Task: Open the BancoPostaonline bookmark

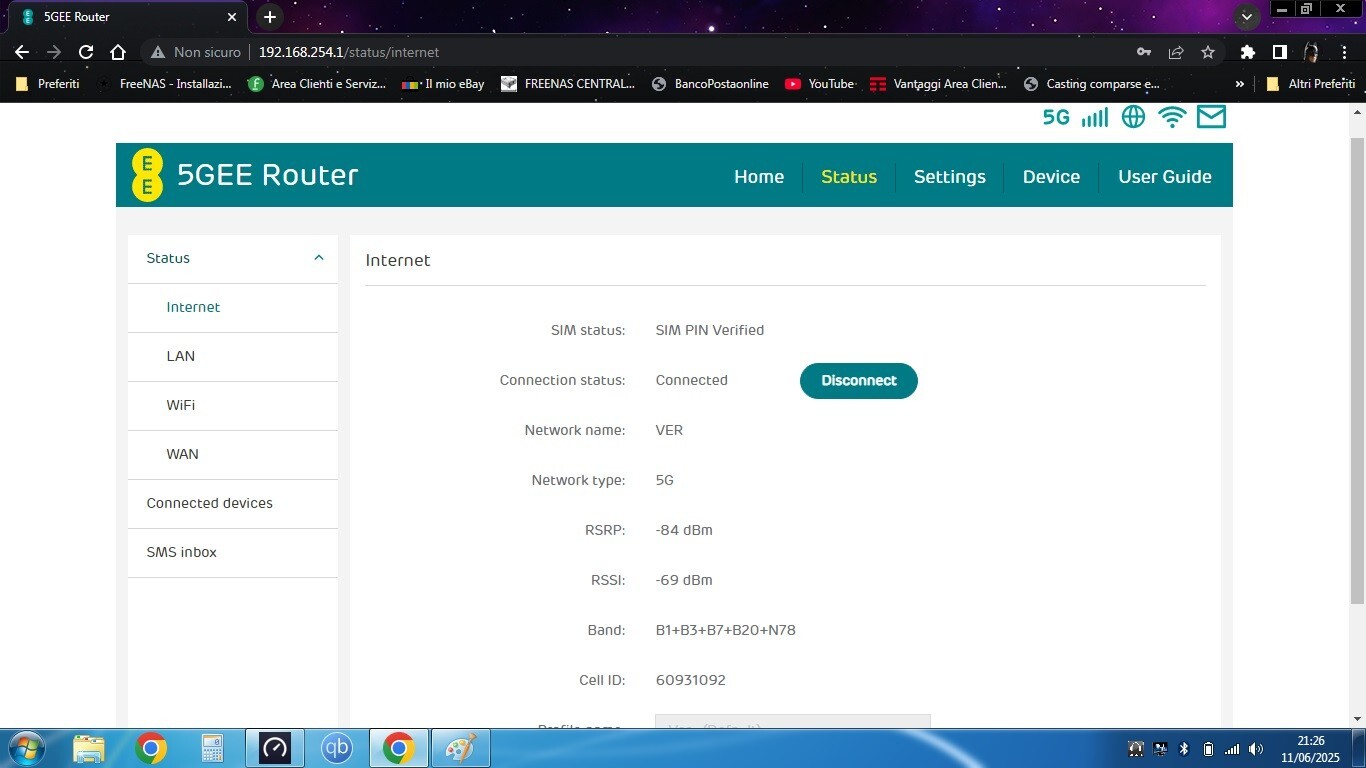Action: (x=710, y=84)
